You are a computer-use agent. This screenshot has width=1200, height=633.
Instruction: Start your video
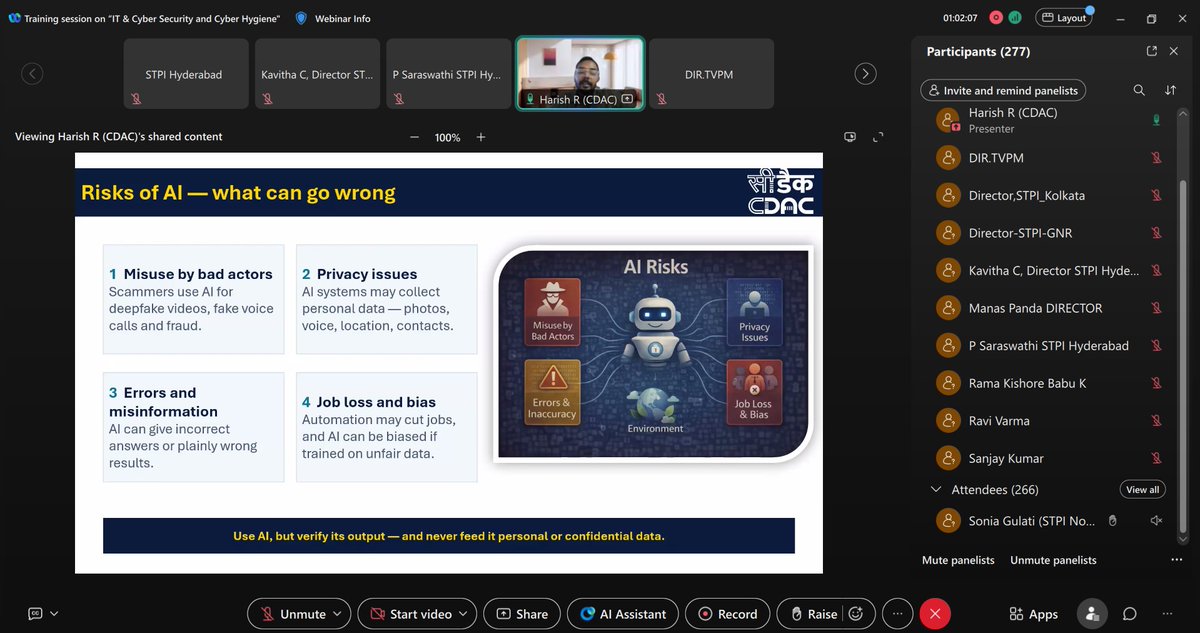409,614
